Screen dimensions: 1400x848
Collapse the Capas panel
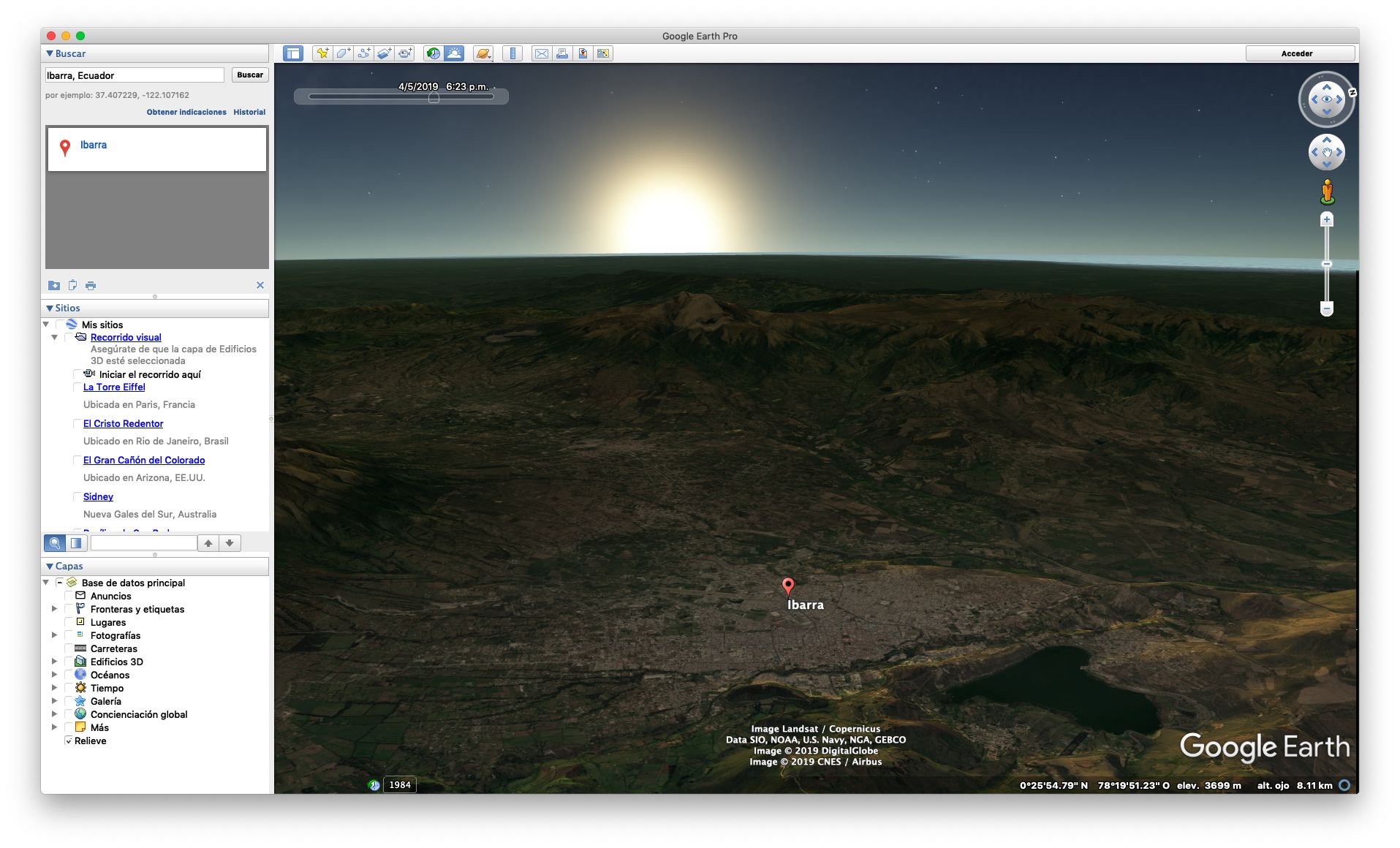[50, 566]
